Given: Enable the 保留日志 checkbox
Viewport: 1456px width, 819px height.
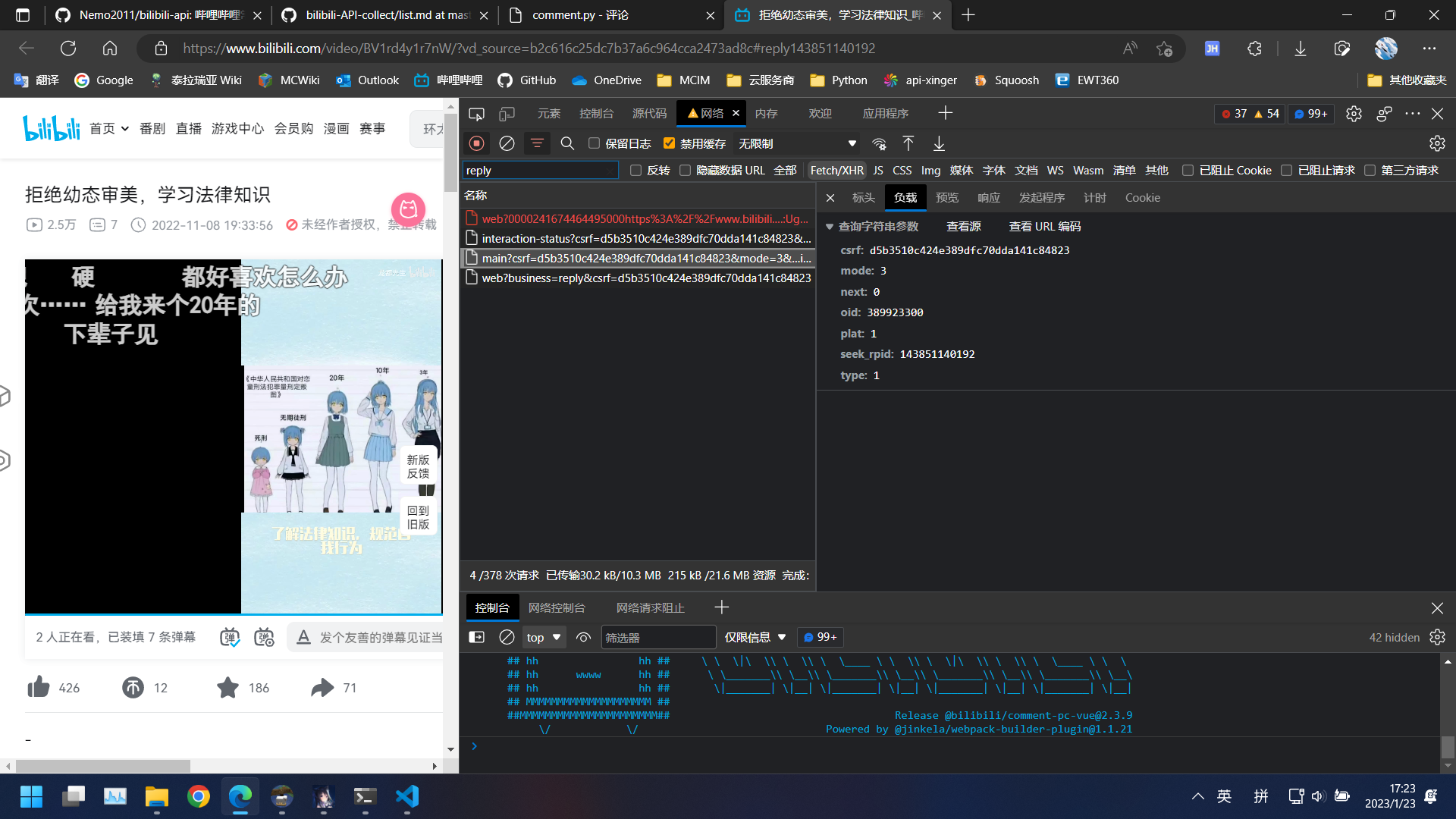Looking at the screenshot, I should coord(594,143).
